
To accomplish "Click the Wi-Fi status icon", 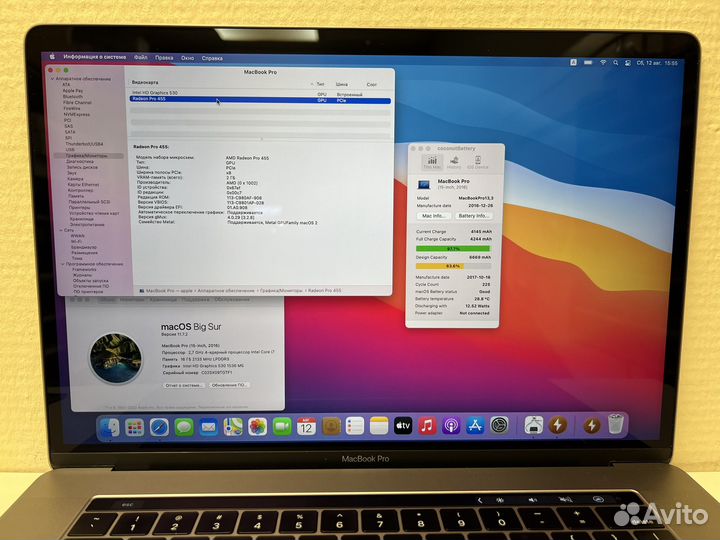I will click(603, 62).
